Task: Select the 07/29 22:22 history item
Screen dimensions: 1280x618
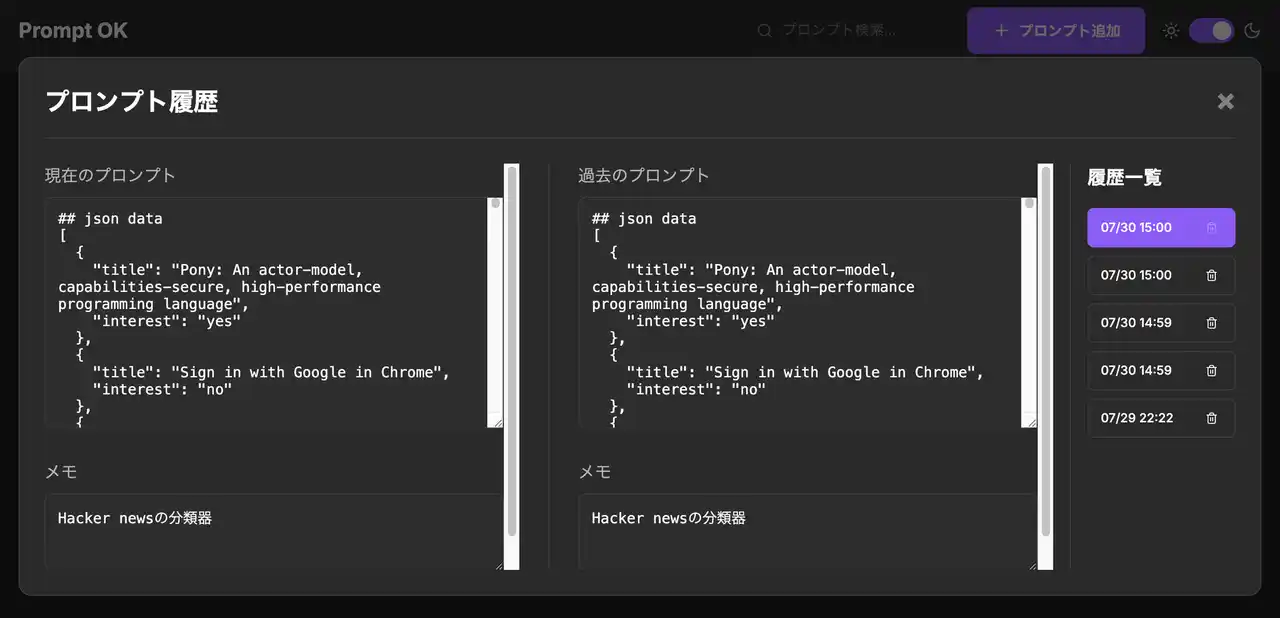Action: tap(1137, 418)
